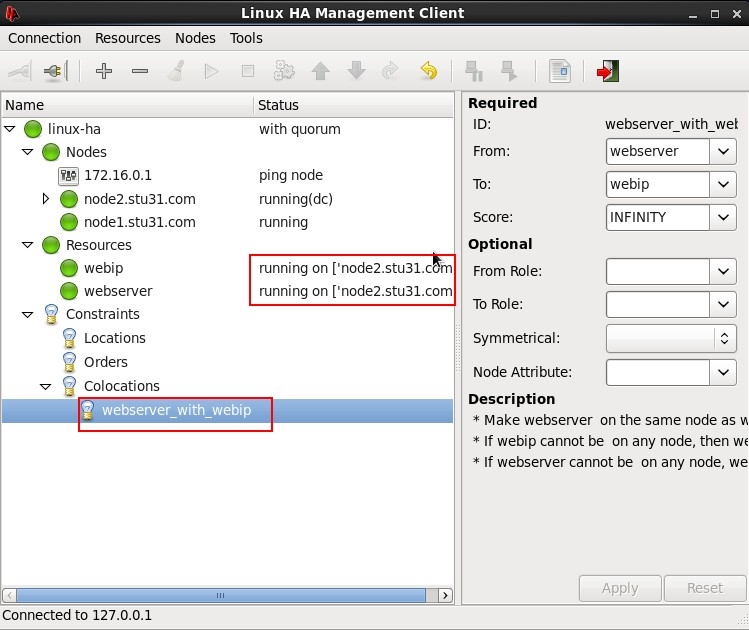The width and height of the screenshot is (749, 630).
Task: Collapse the Constraints tree branch
Action: coord(28,314)
